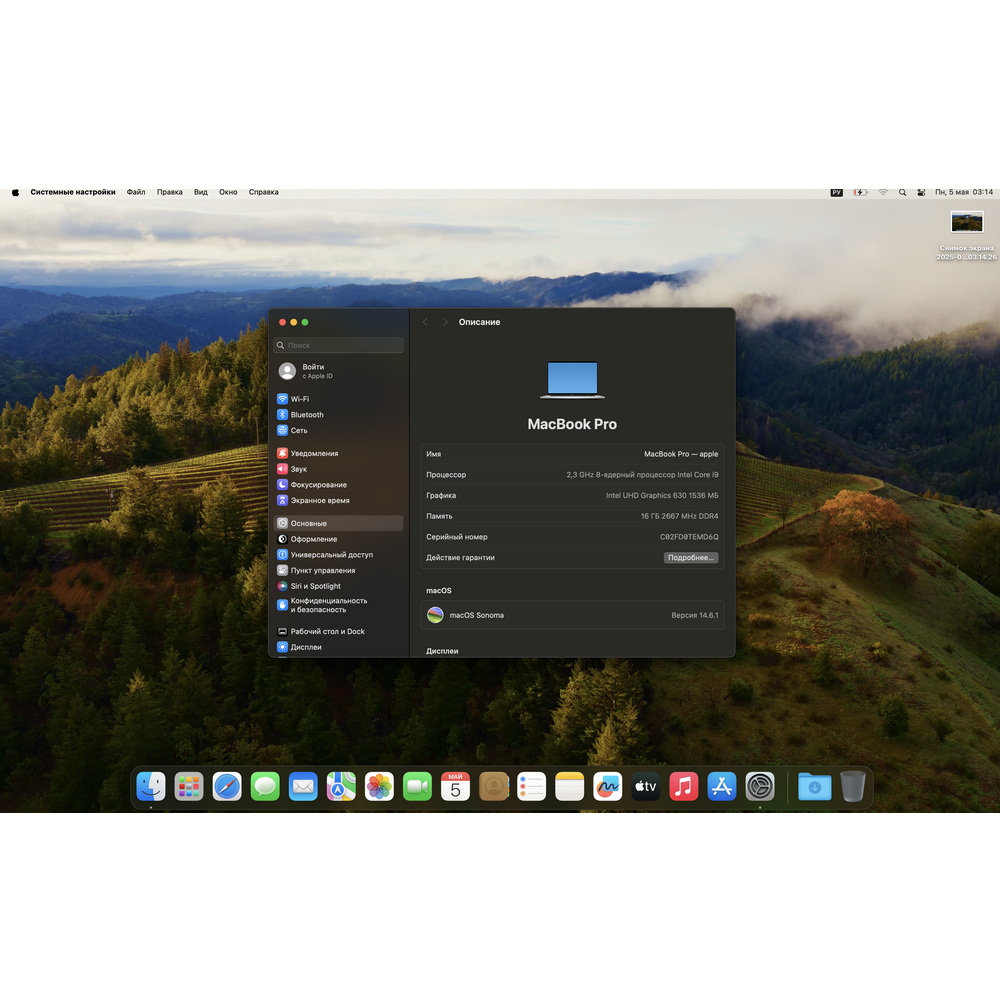Viewport: 1000px width, 1000px height.
Task: Launch Finder from the Dock
Action: (x=151, y=786)
